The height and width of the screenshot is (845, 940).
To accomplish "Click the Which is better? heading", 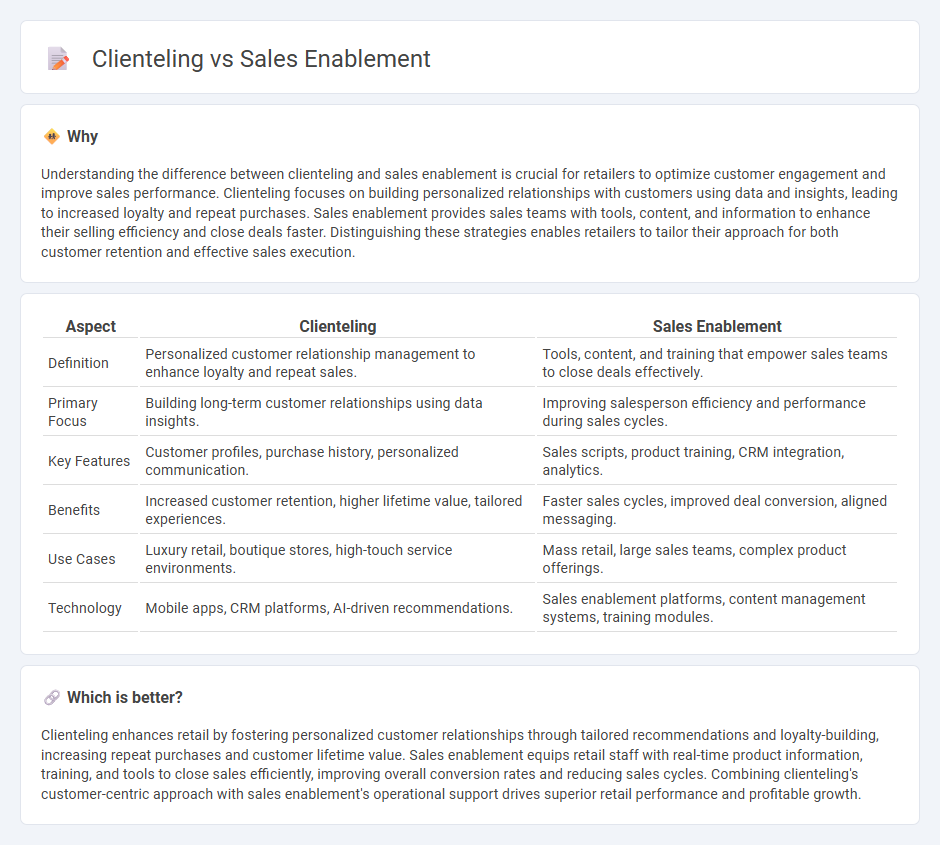I will pos(125,698).
